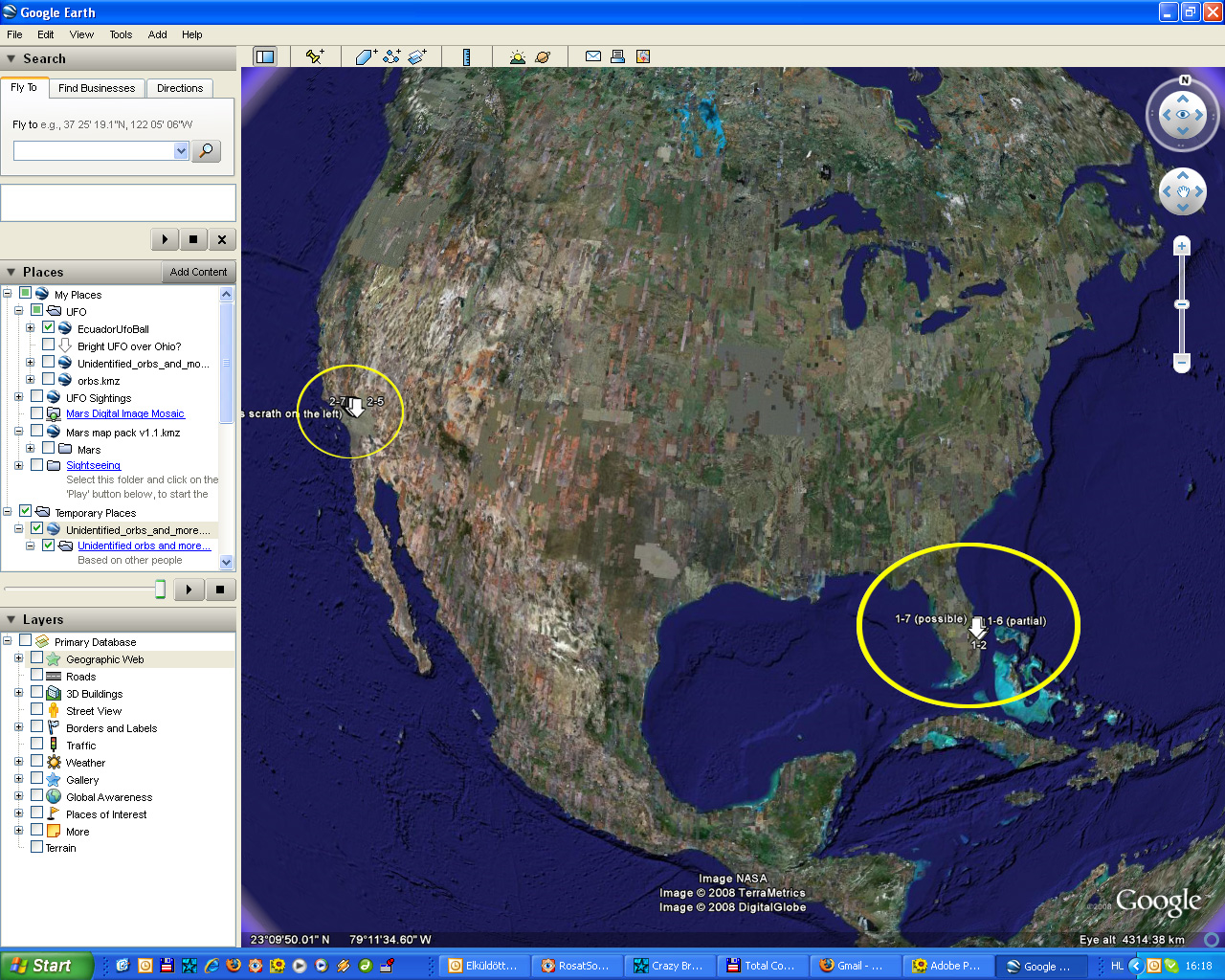Open Internet Explorer quick launch icon

212,966
